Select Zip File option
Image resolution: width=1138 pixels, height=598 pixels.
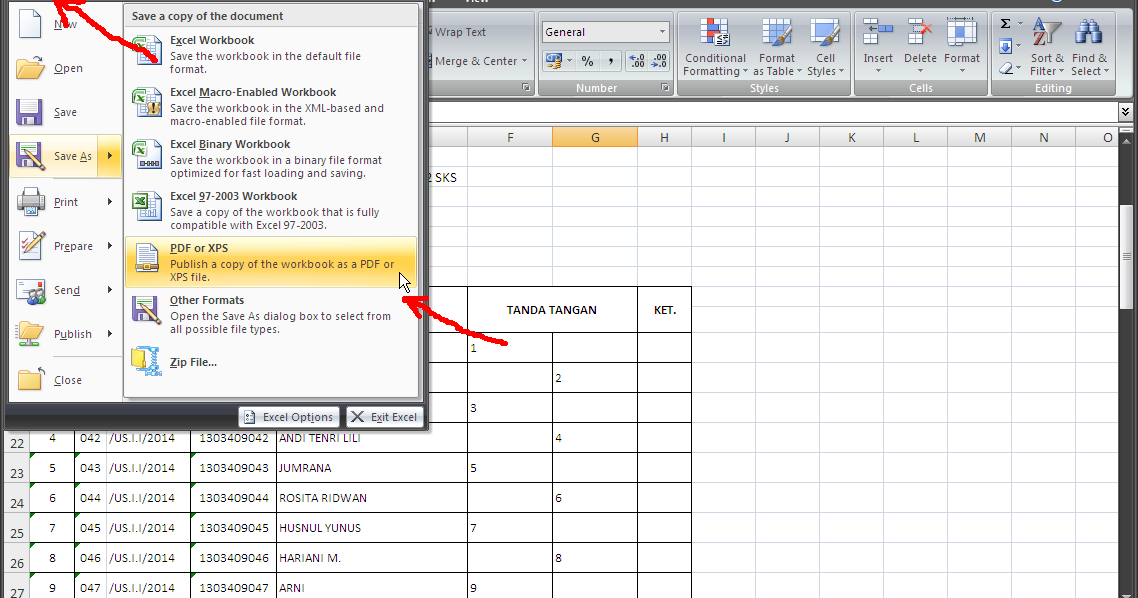[x=271, y=361]
